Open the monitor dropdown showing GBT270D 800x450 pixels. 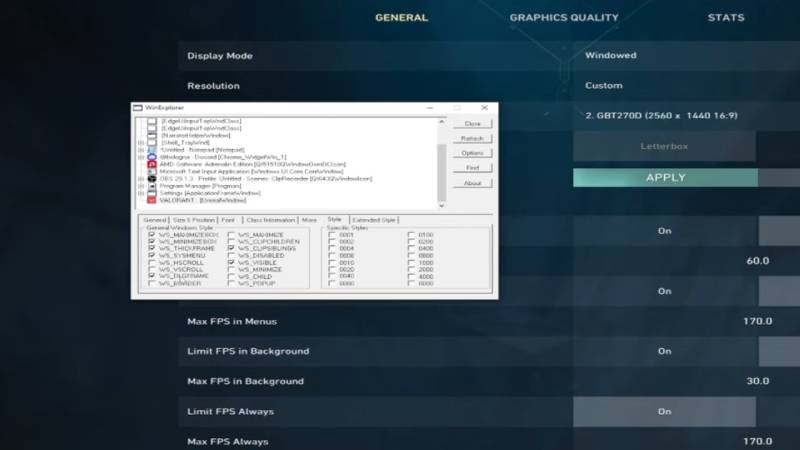coord(686,115)
